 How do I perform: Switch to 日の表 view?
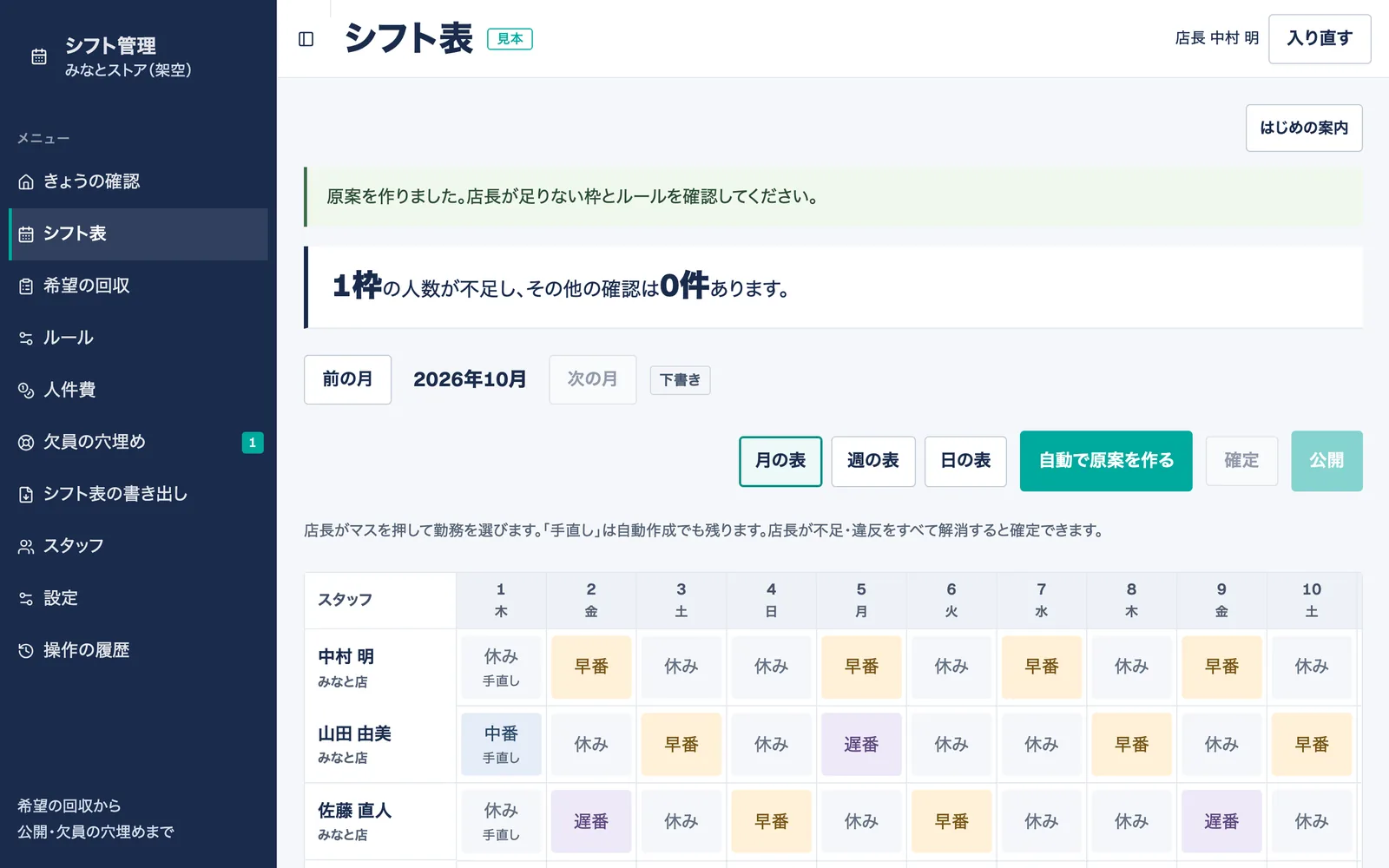click(965, 461)
